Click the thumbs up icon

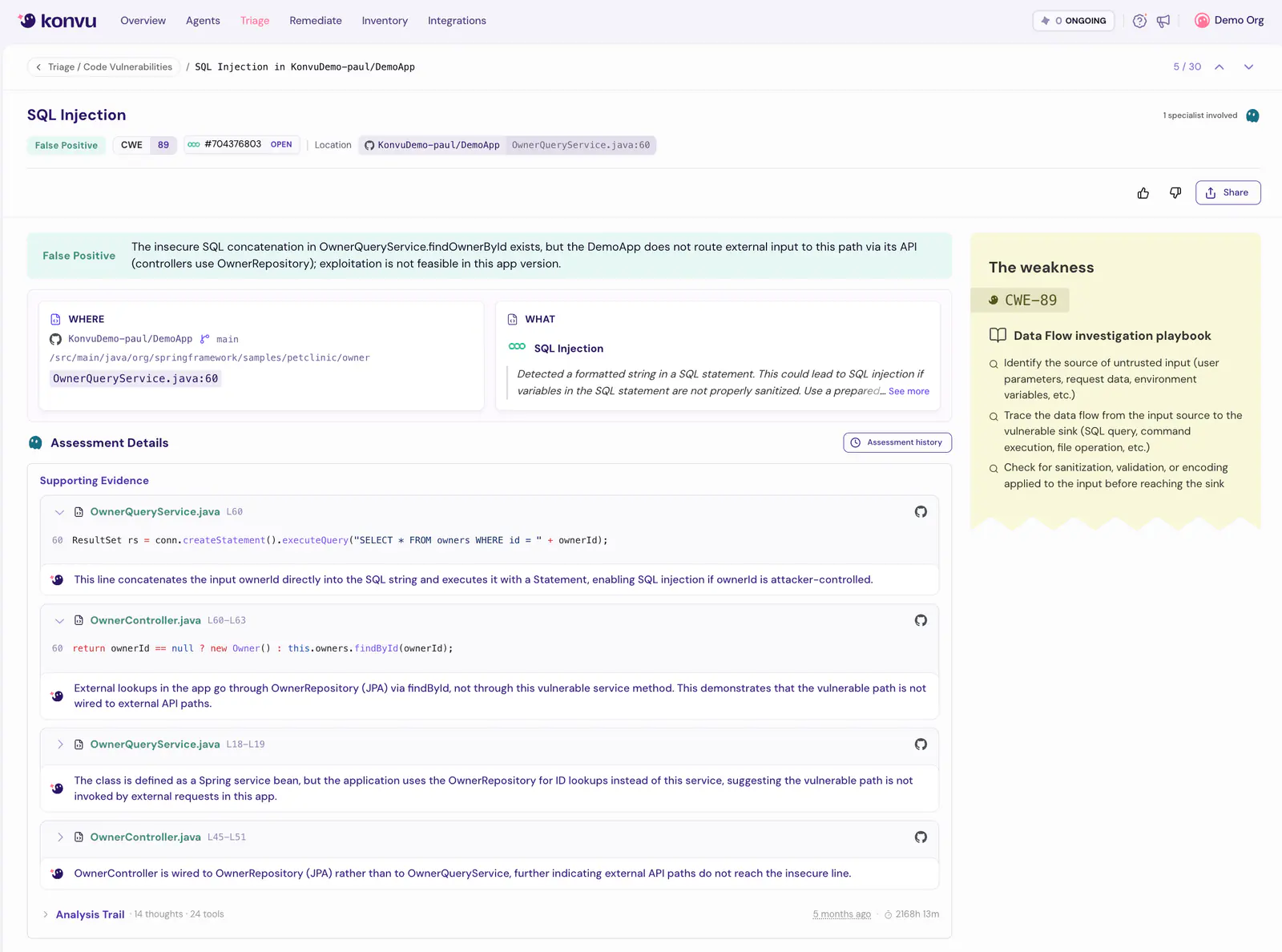click(1143, 193)
